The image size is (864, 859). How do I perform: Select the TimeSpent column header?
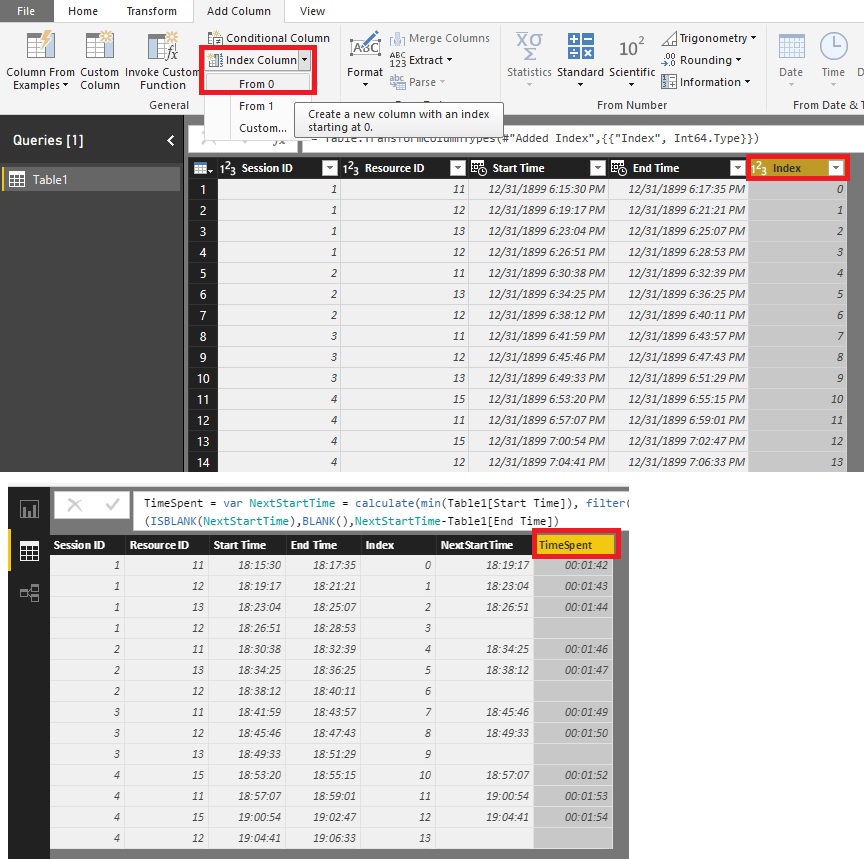coord(573,545)
